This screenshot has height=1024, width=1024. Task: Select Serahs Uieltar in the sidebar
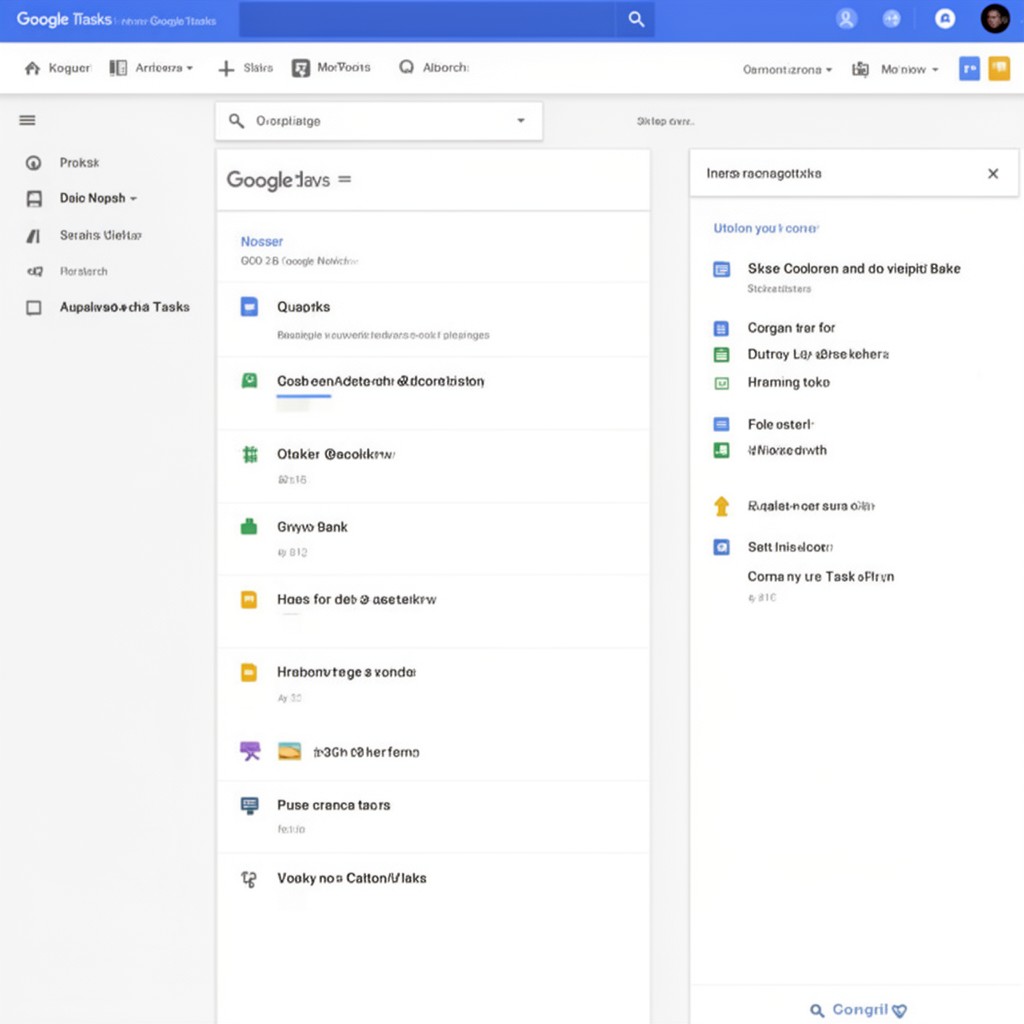click(101, 235)
